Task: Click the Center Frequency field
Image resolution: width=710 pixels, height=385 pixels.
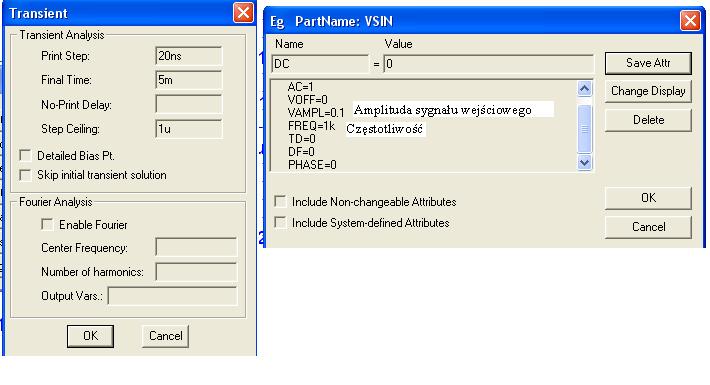Action: 196,248
